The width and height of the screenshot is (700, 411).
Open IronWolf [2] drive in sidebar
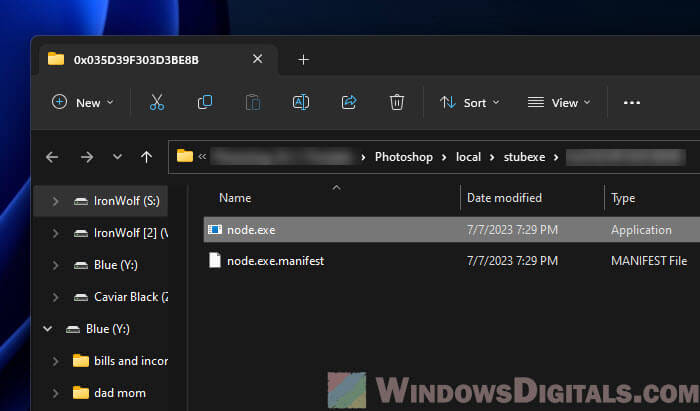pos(130,233)
